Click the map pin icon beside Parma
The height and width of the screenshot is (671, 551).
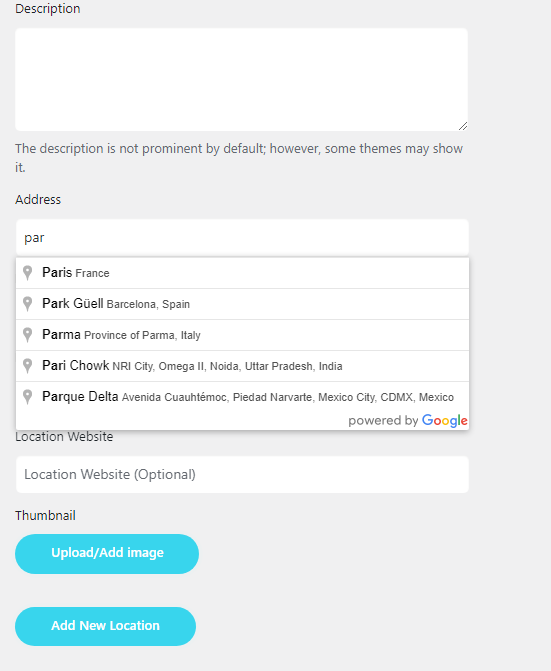(27, 335)
